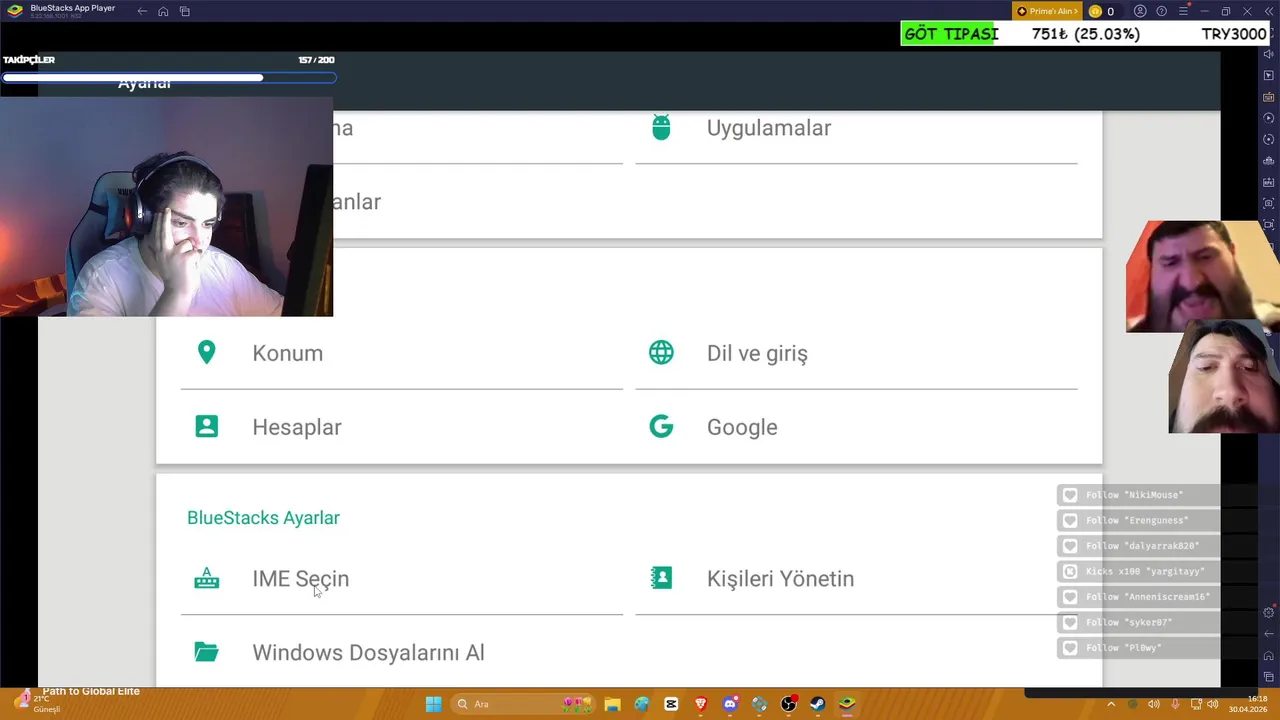Viewport: 1280px width, 720px height.
Task: Open OBS Studio from taskbar
Action: point(789,704)
